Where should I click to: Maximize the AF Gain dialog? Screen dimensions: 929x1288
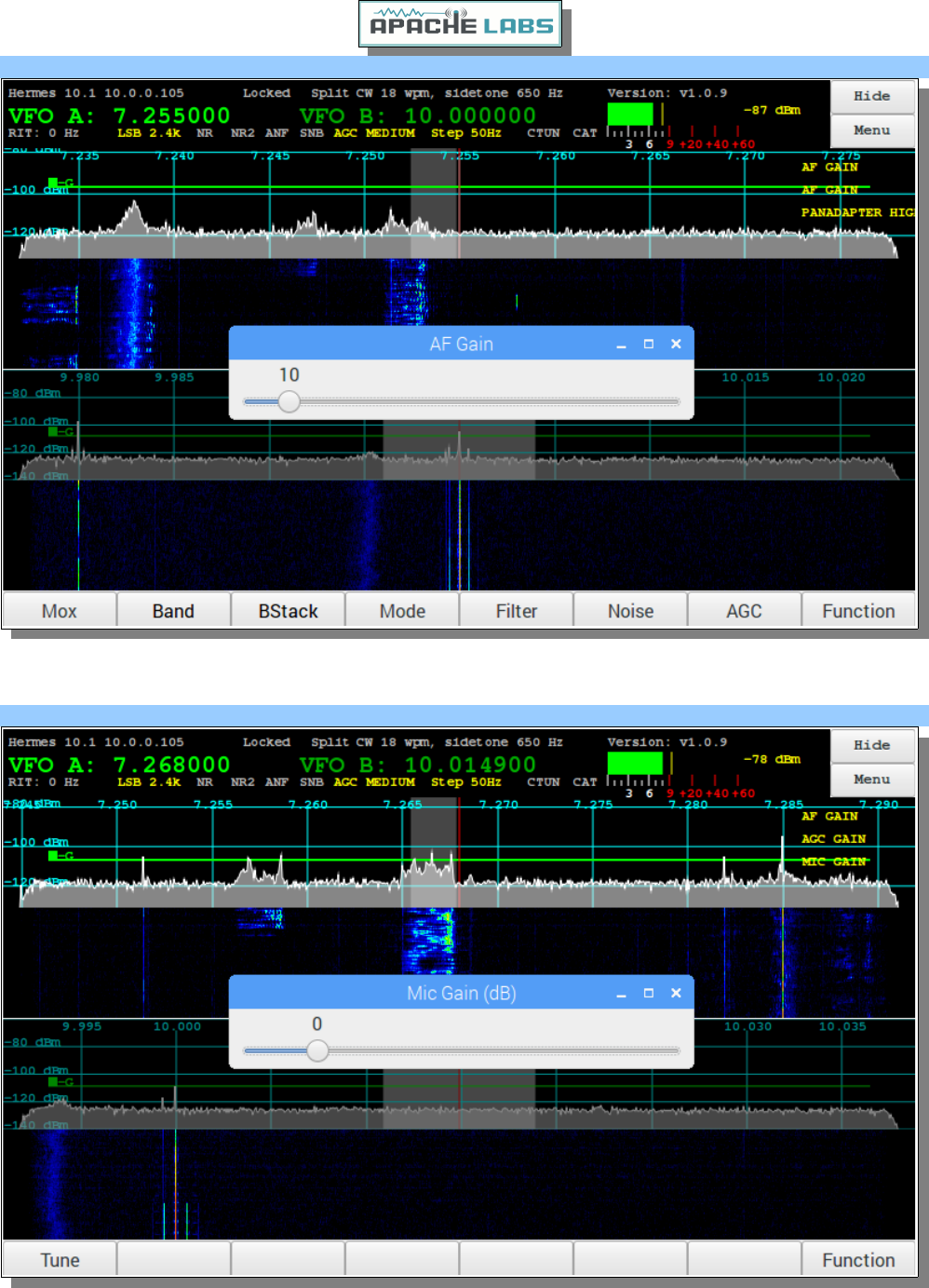point(649,344)
